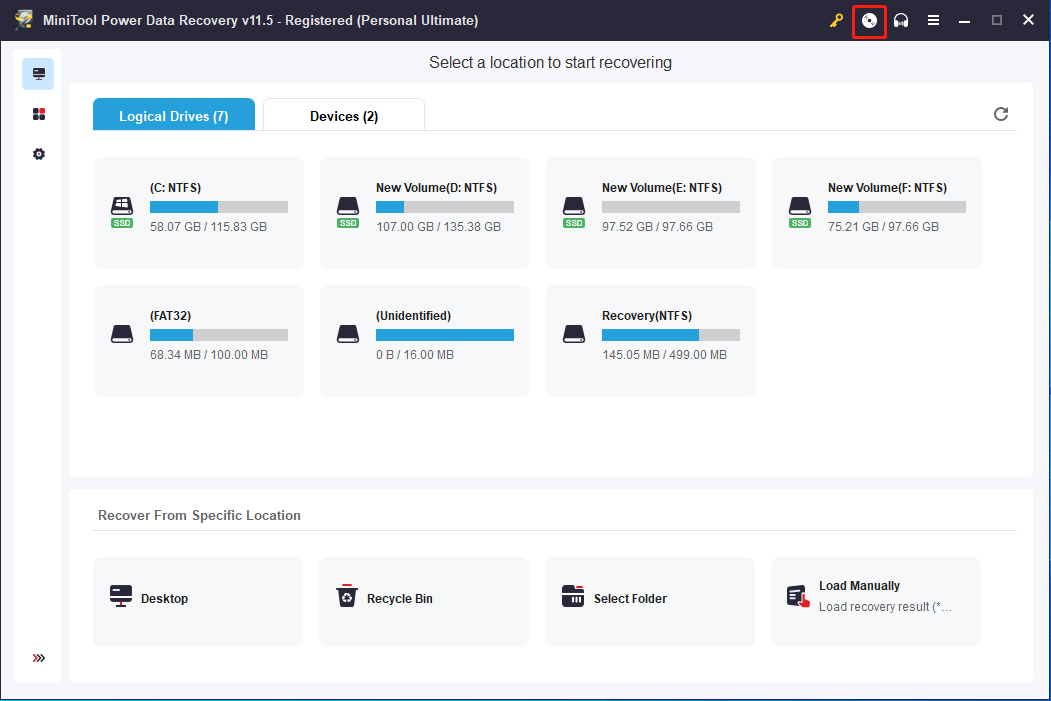Open the bootable media builder disc icon
1051x701 pixels.
click(x=869, y=21)
